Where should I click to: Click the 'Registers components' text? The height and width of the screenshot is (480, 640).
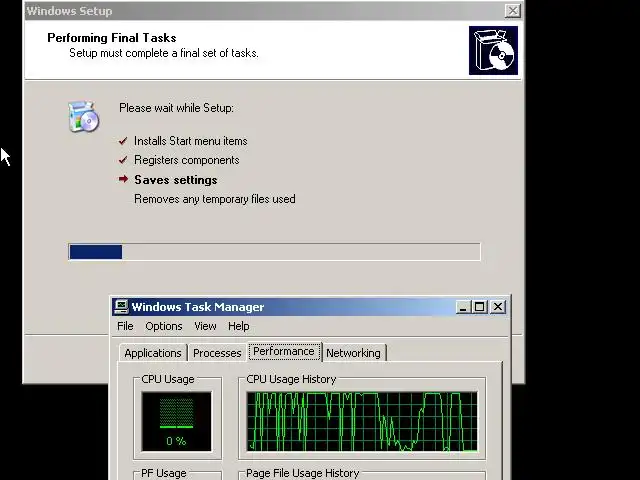[187, 160]
